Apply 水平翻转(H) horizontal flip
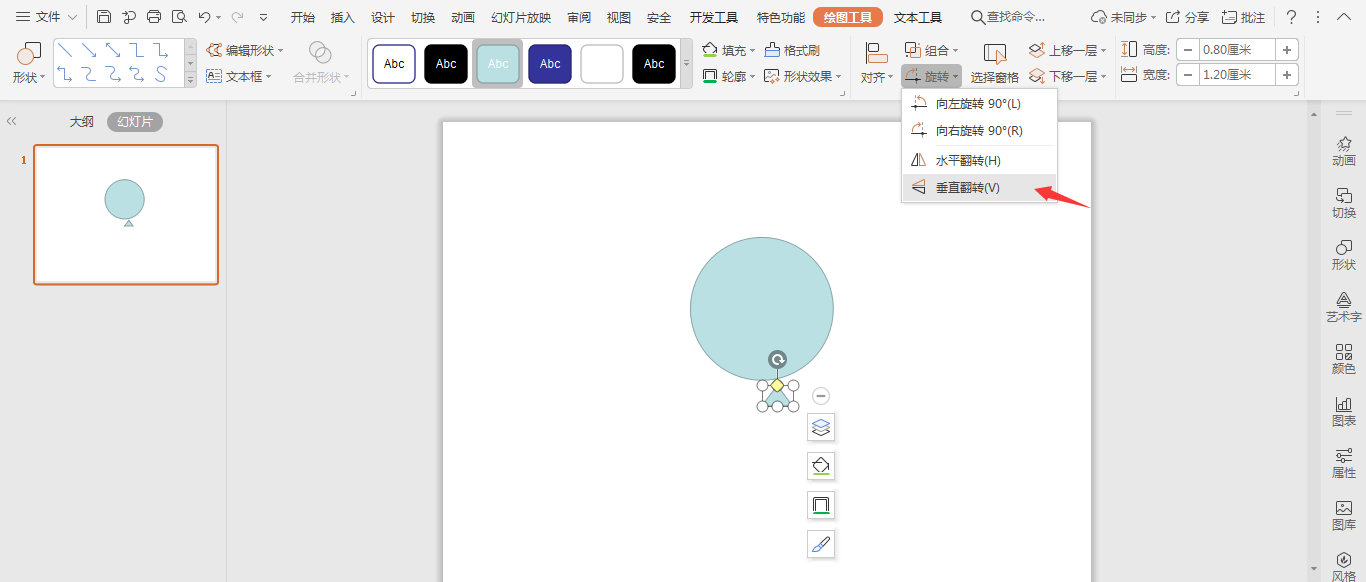The width and height of the screenshot is (1366, 582). point(965,159)
